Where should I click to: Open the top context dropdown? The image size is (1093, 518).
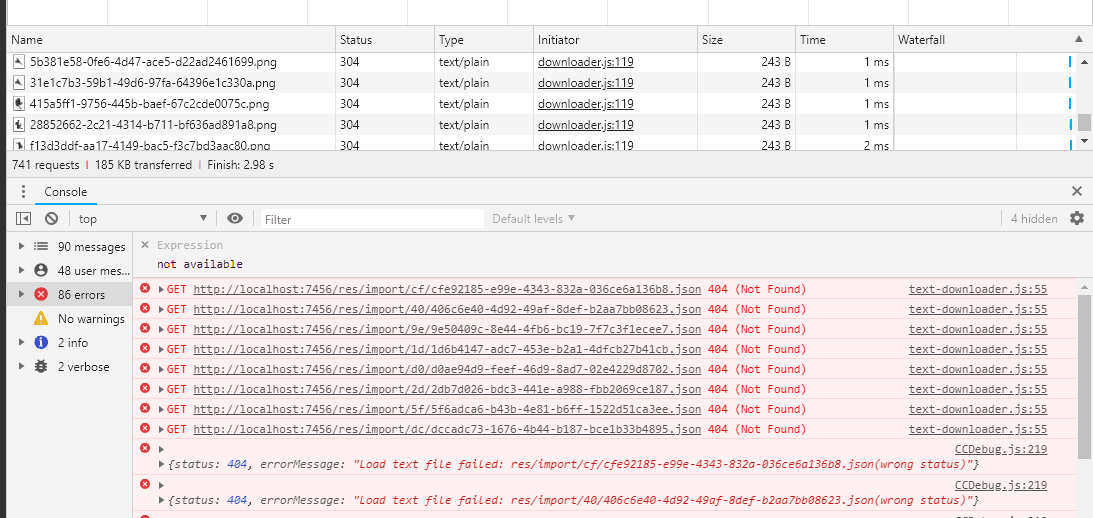click(x=142, y=219)
